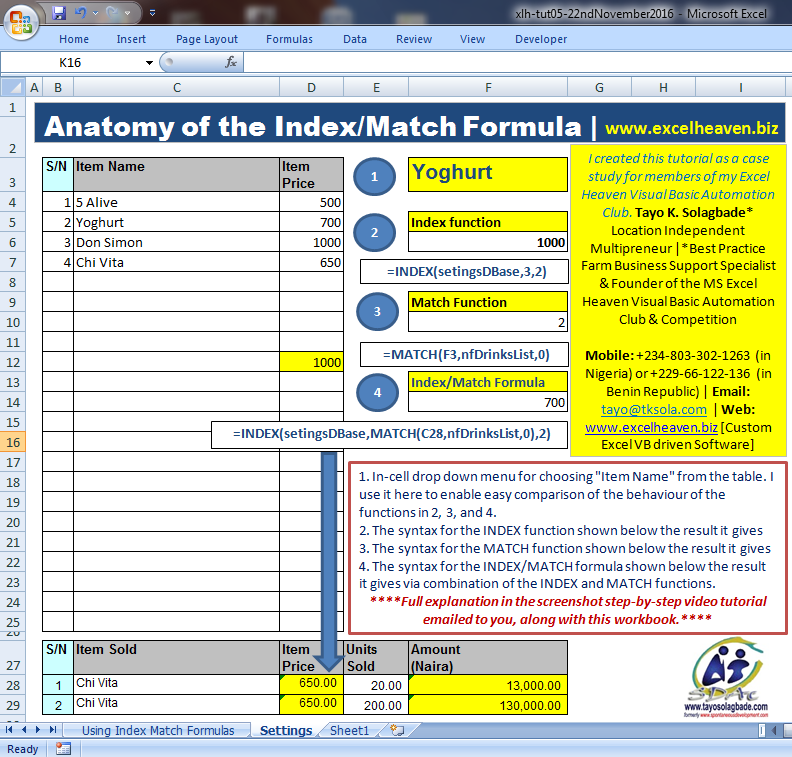This screenshot has height=757, width=792.
Task: Open the www.excelheaven.biz link in yellow box
Action: (x=651, y=427)
